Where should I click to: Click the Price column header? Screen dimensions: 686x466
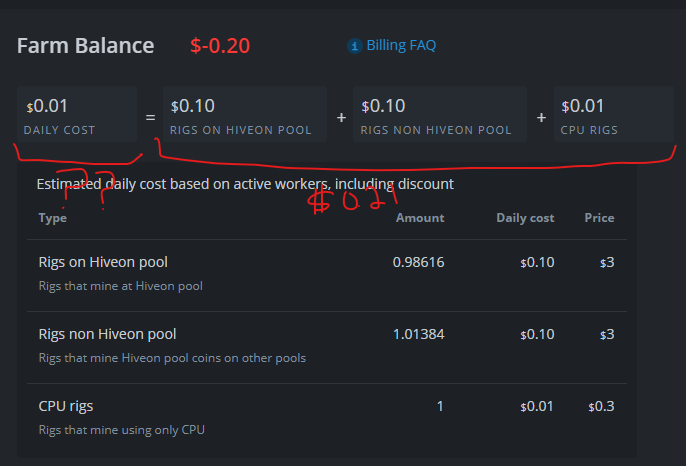(599, 218)
